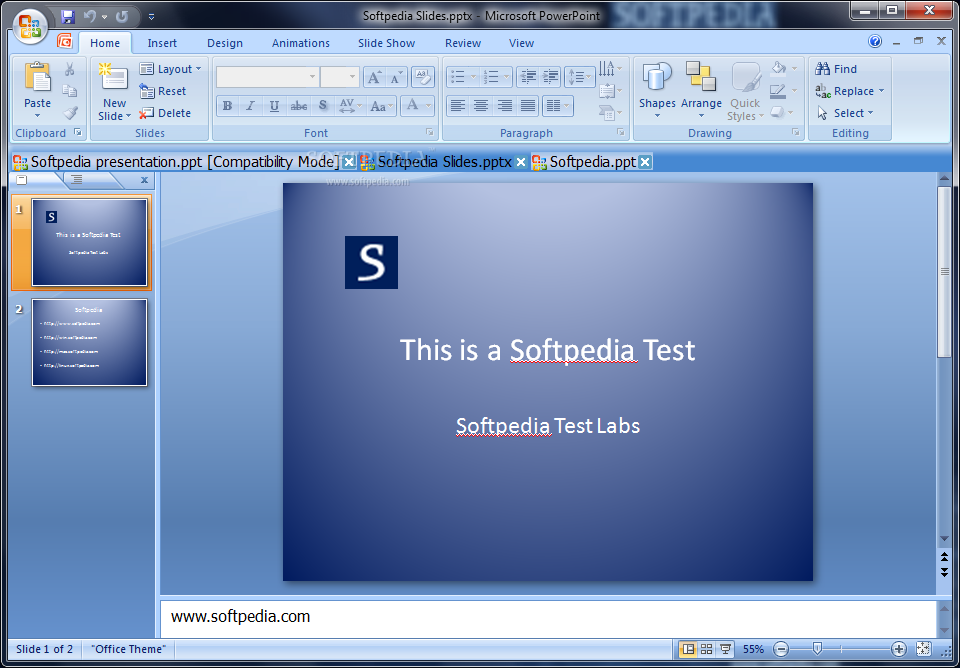The image size is (960, 668).
Task: Open the Select dropdown in Editing
Action: tap(845, 113)
